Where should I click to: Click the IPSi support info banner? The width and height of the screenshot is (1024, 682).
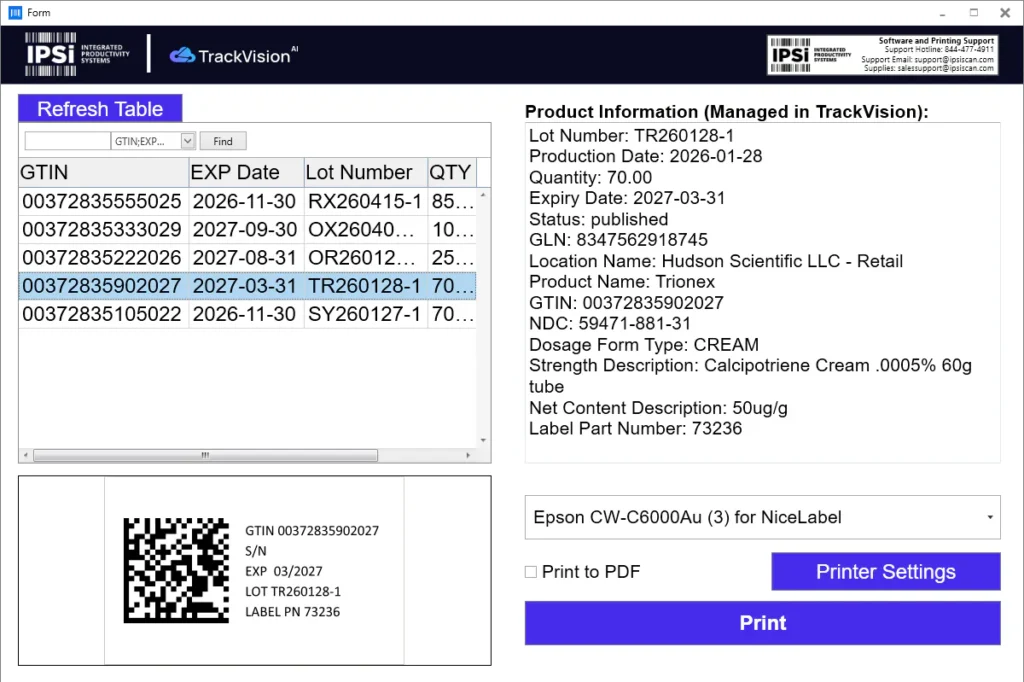click(x=882, y=55)
